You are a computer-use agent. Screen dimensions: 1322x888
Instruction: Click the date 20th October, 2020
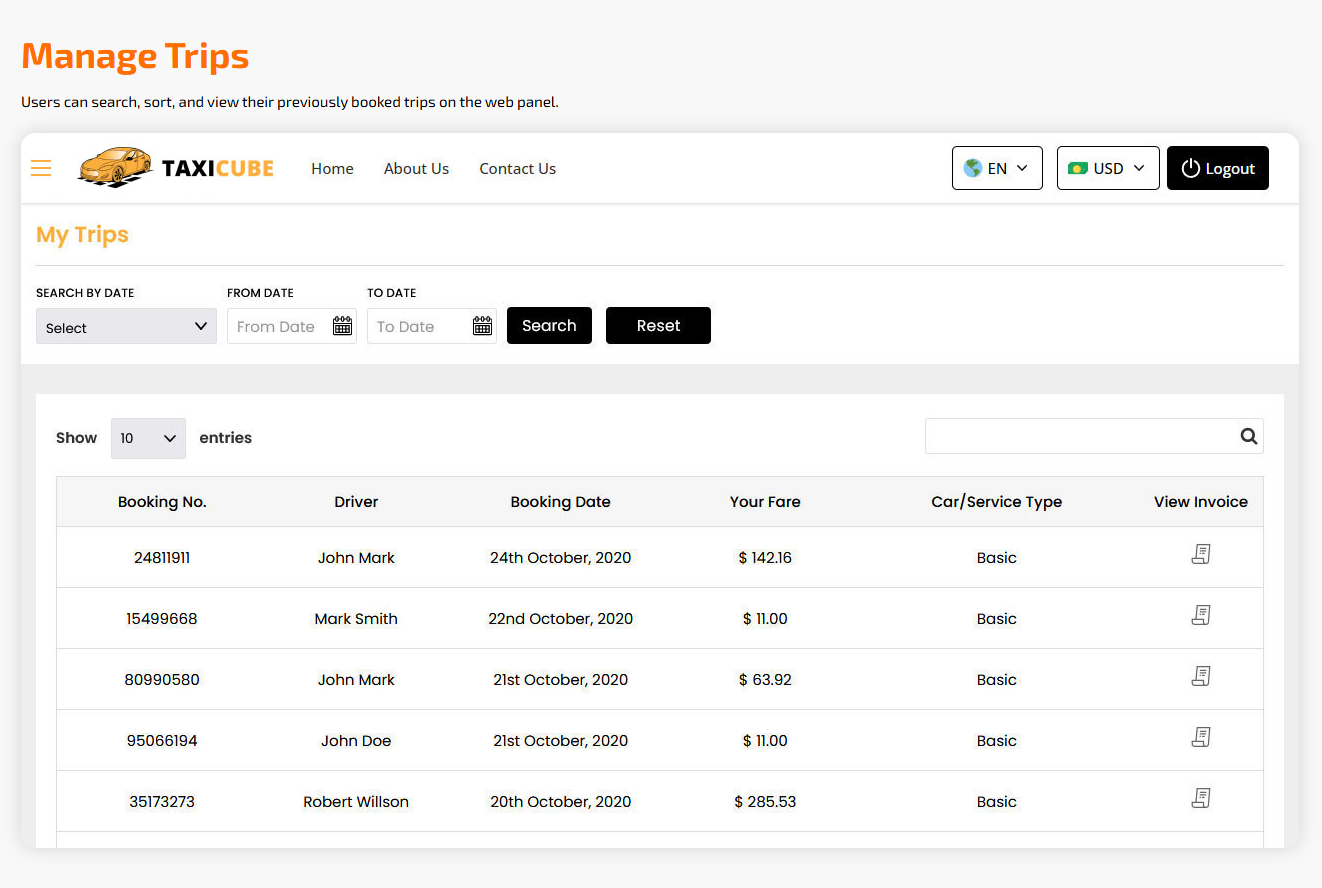pos(560,802)
